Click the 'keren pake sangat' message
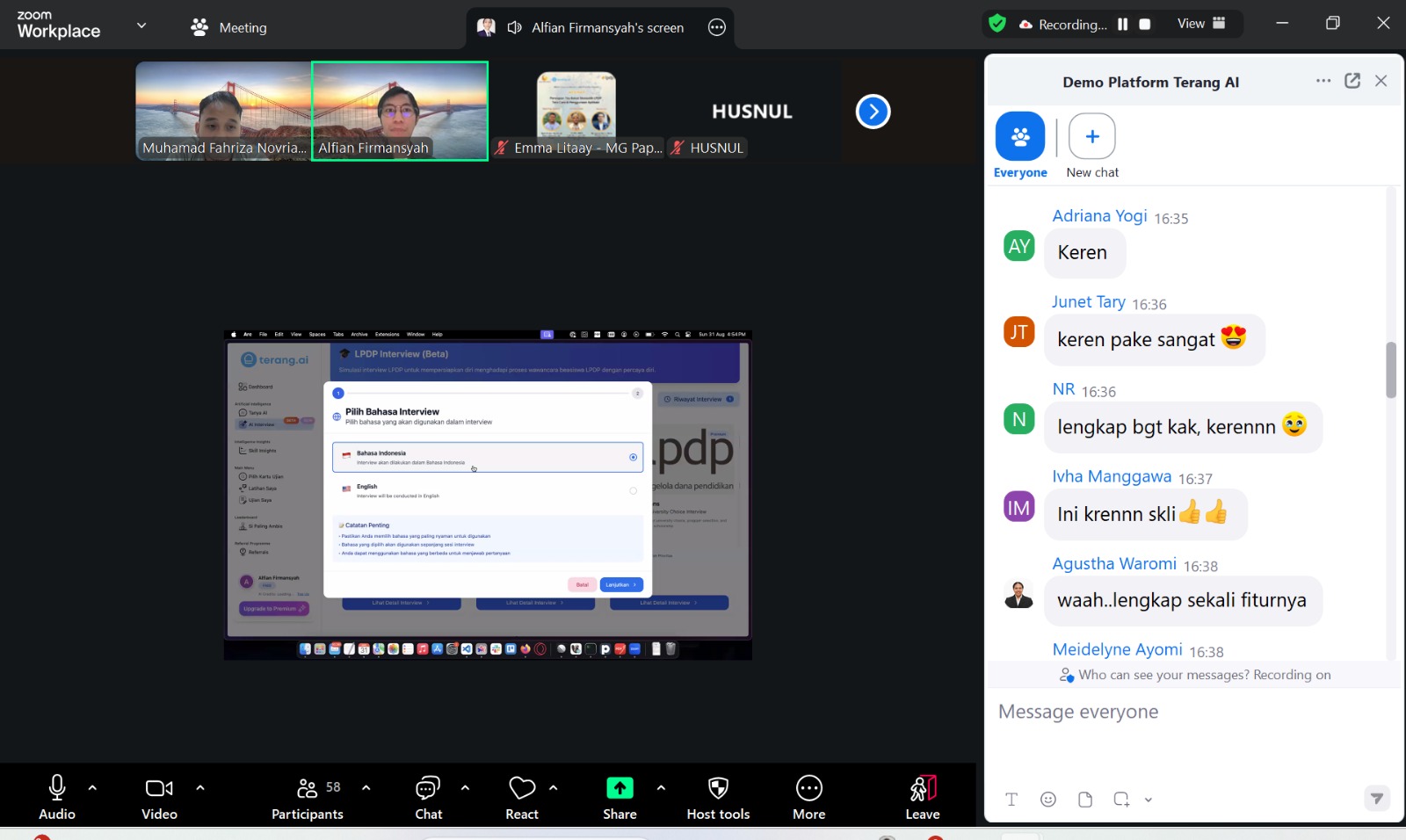 (1154, 339)
